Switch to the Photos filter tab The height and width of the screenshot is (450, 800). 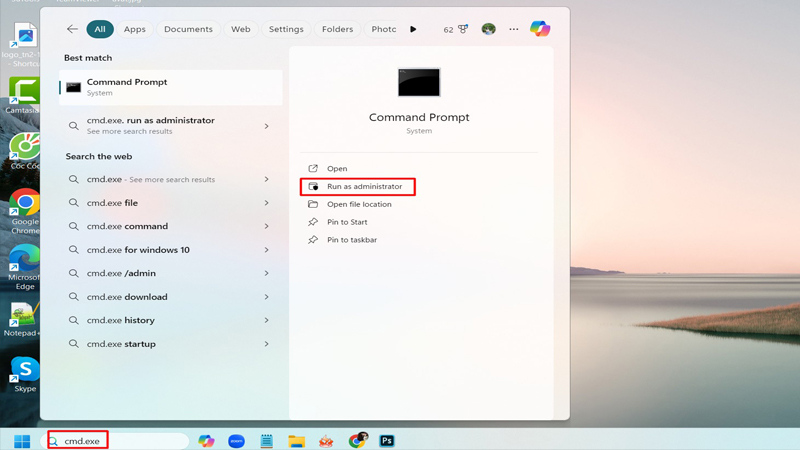pyautogui.click(x=383, y=29)
